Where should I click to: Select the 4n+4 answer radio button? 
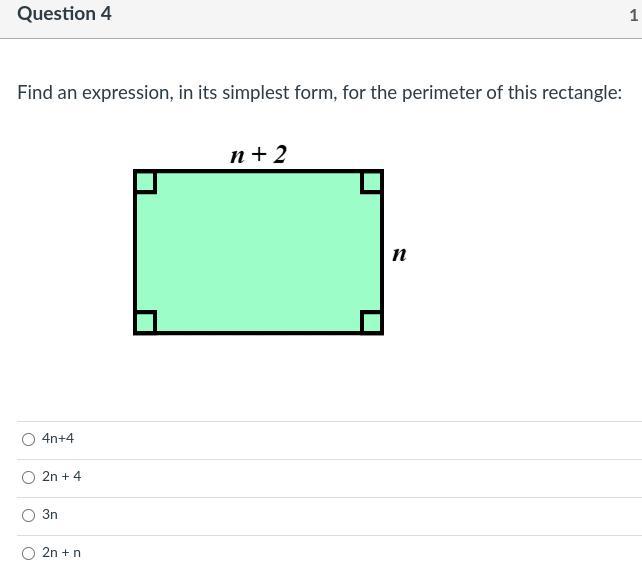pos(28,439)
